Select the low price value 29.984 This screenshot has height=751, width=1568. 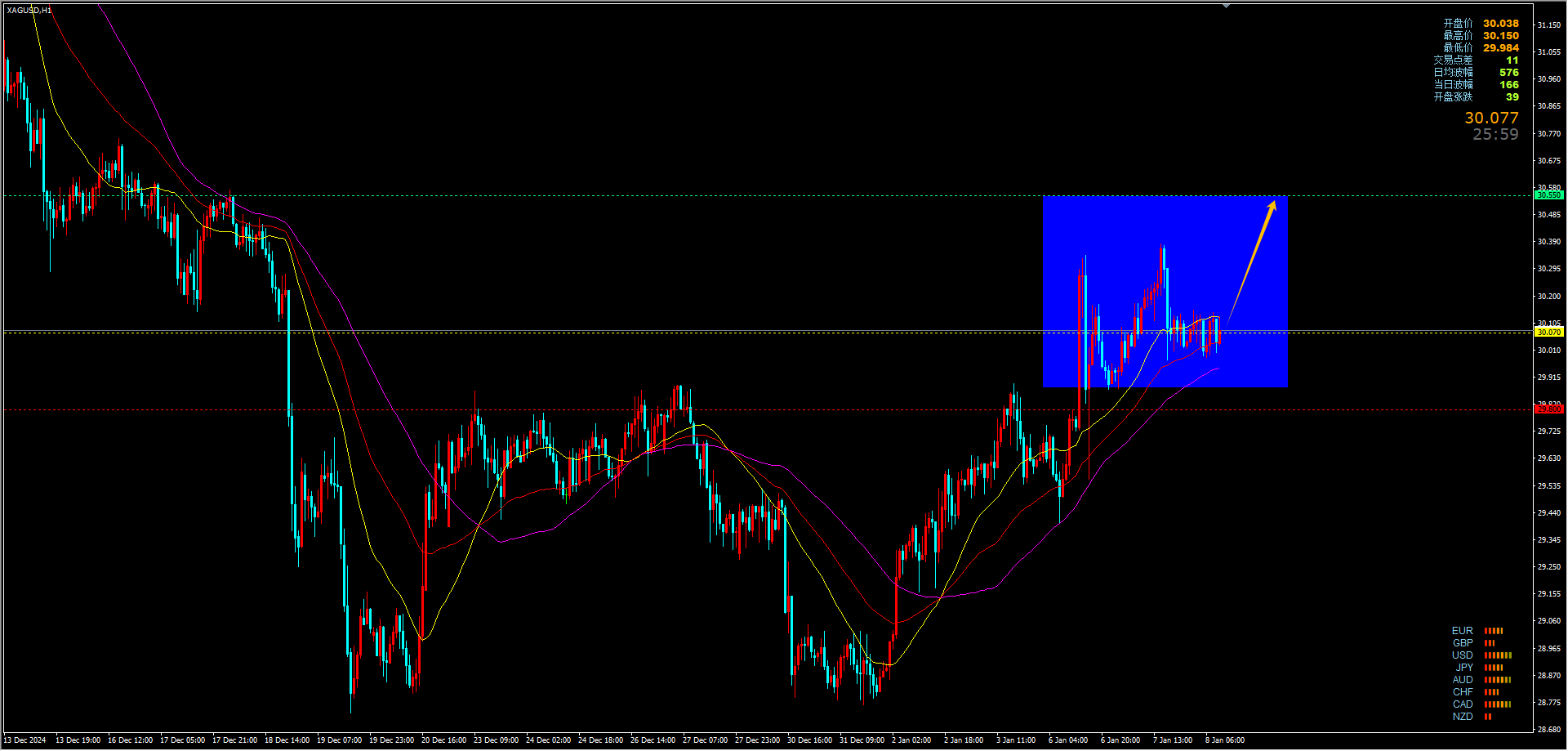[x=1501, y=48]
